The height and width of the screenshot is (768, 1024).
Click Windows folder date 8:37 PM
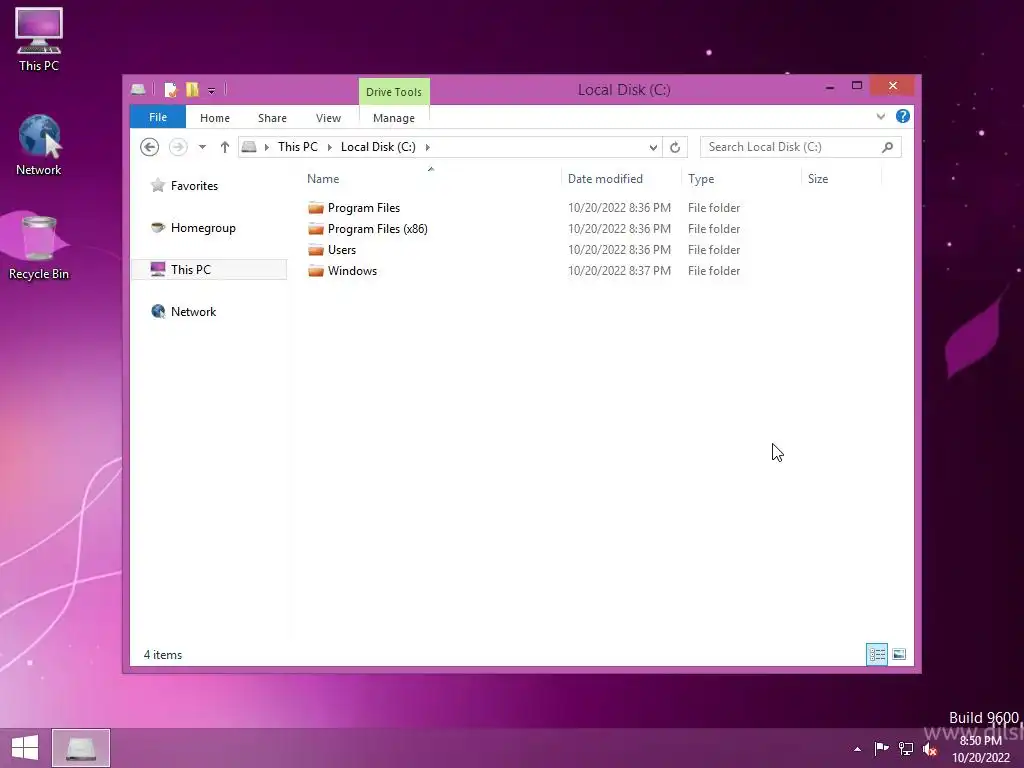[x=619, y=270]
